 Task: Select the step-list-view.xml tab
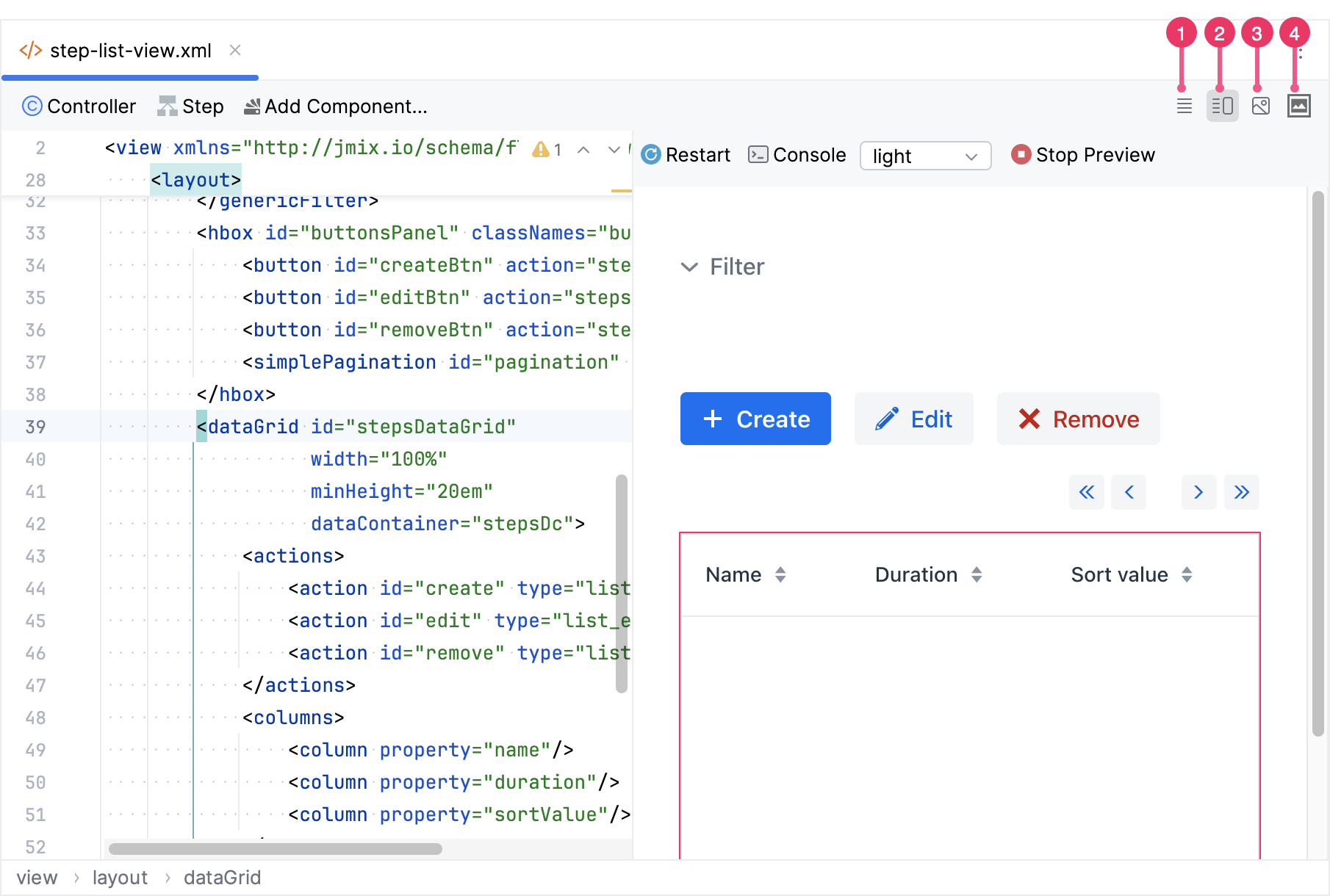pos(130,51)
